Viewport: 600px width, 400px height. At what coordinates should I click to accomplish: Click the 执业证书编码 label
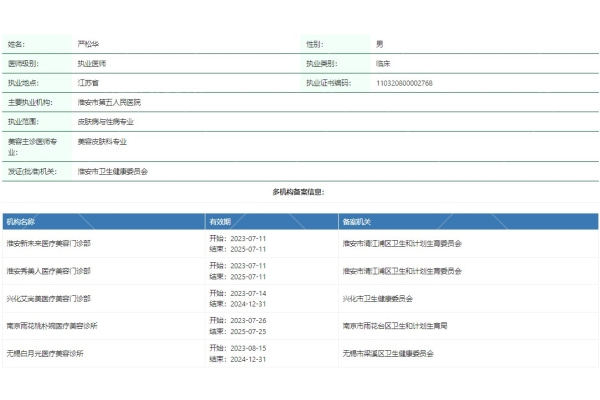(x=328, y=83)
